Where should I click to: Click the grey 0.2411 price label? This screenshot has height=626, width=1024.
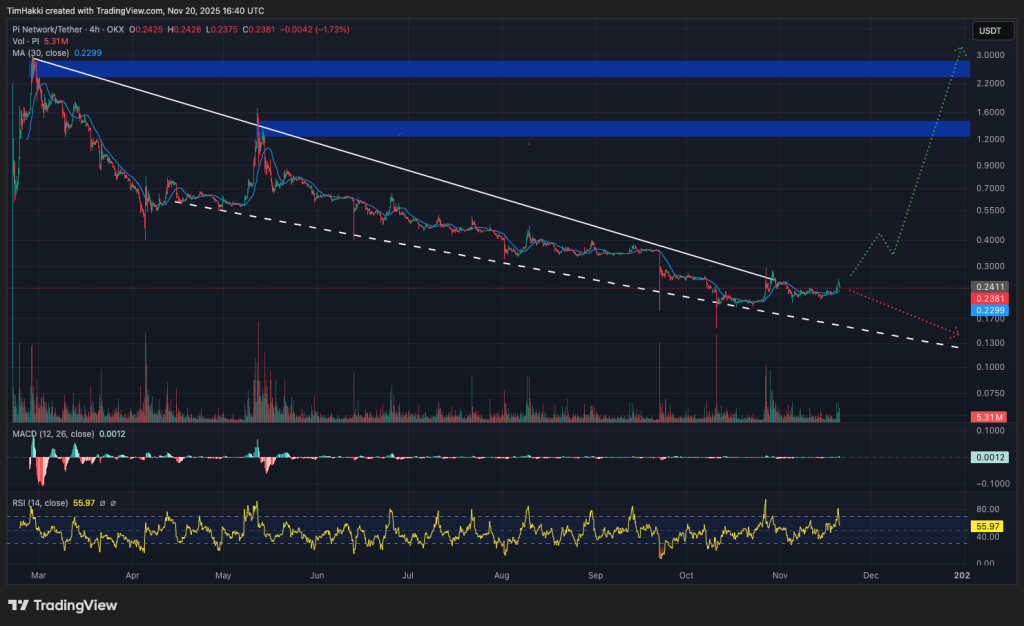point(988,287)
